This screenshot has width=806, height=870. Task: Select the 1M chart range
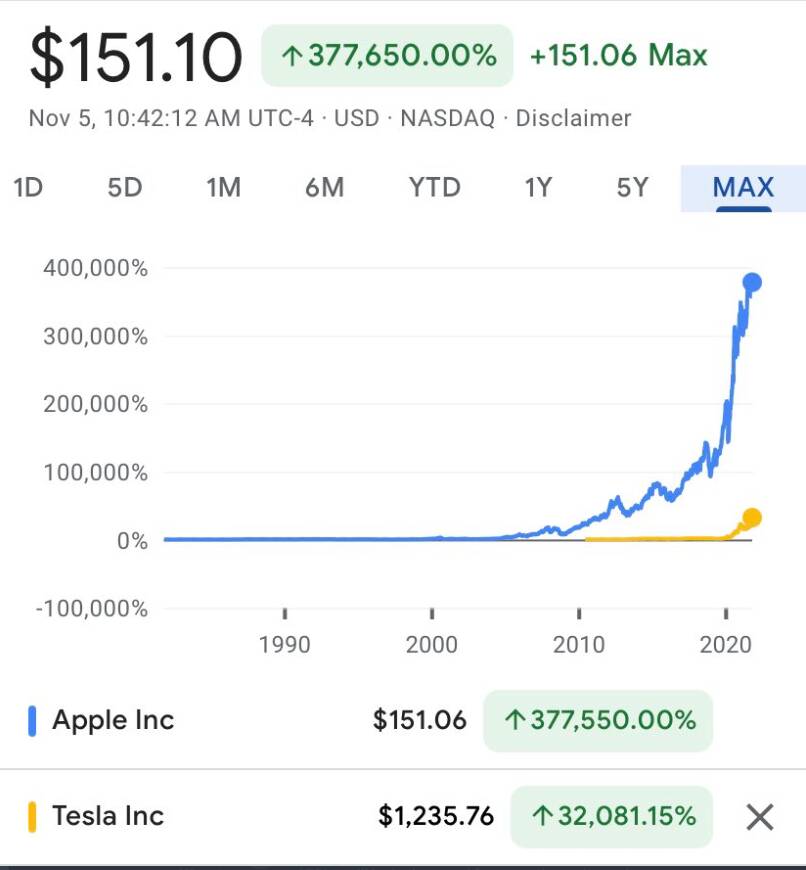[x=223, y=187]
